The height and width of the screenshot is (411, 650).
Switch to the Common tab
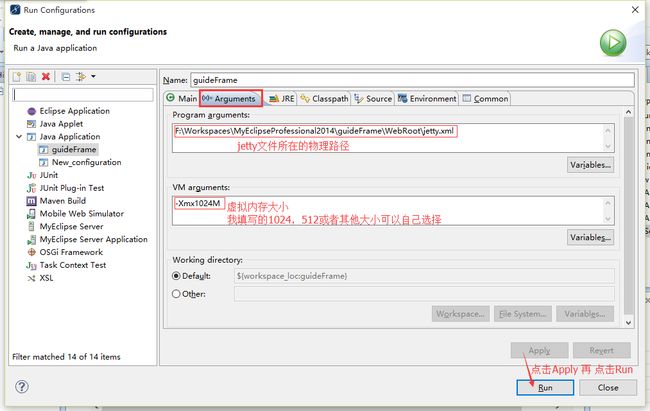pyautogui.click(x=485, y=98)
